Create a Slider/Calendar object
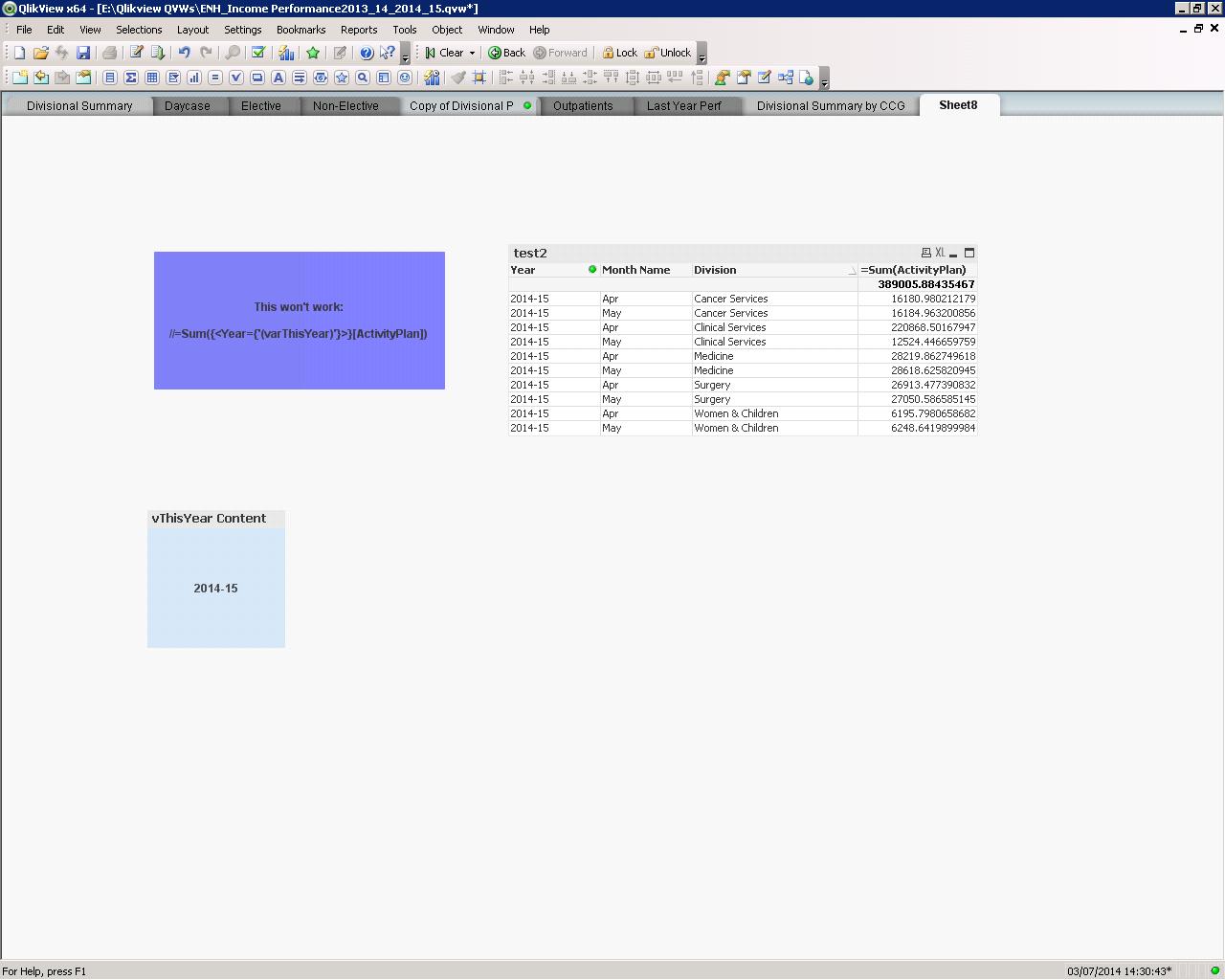Screen dimensions: 1225x980 pyautogui.click(x=321, y=78)
